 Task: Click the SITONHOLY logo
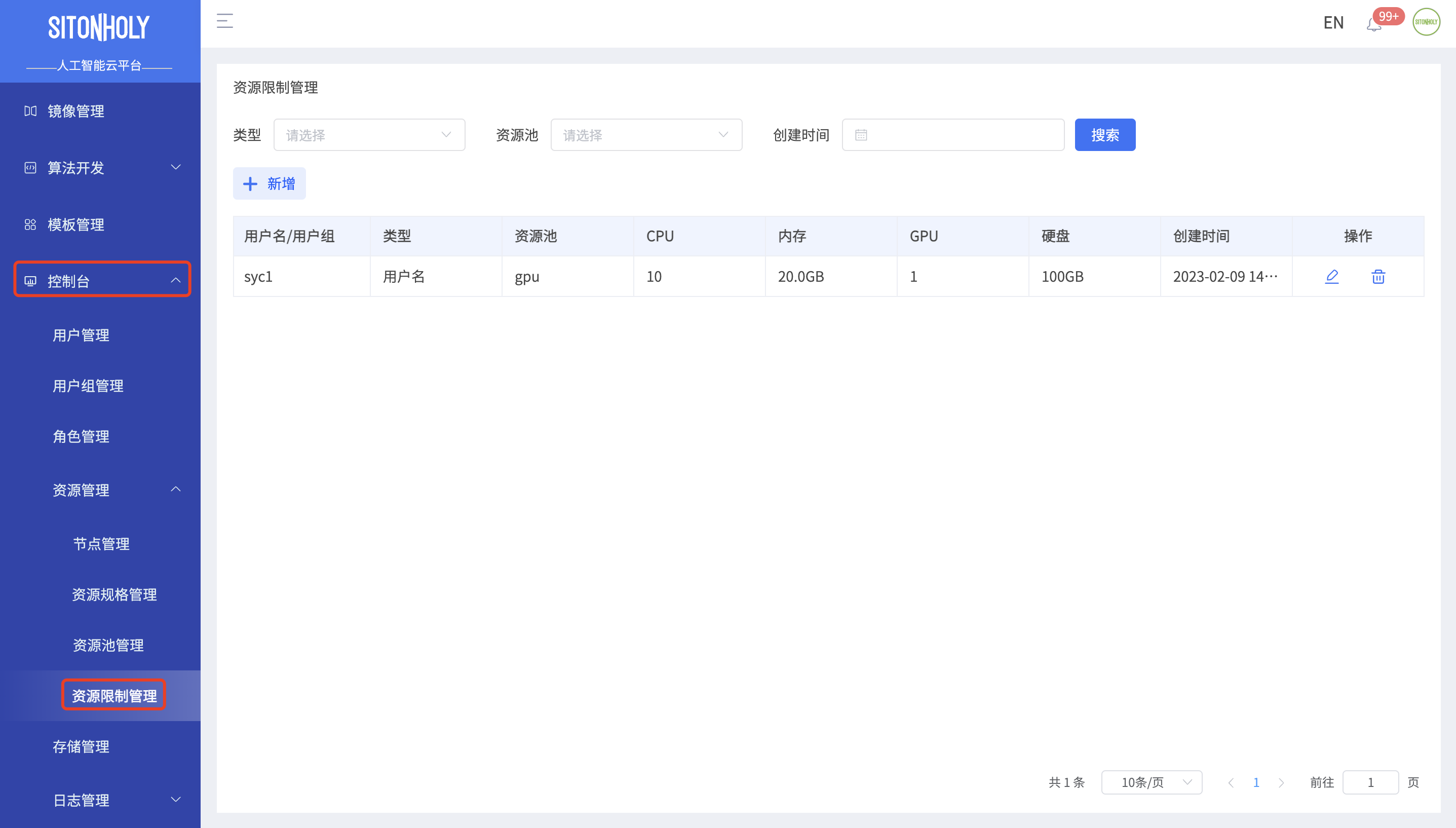[x=99, y=27]
